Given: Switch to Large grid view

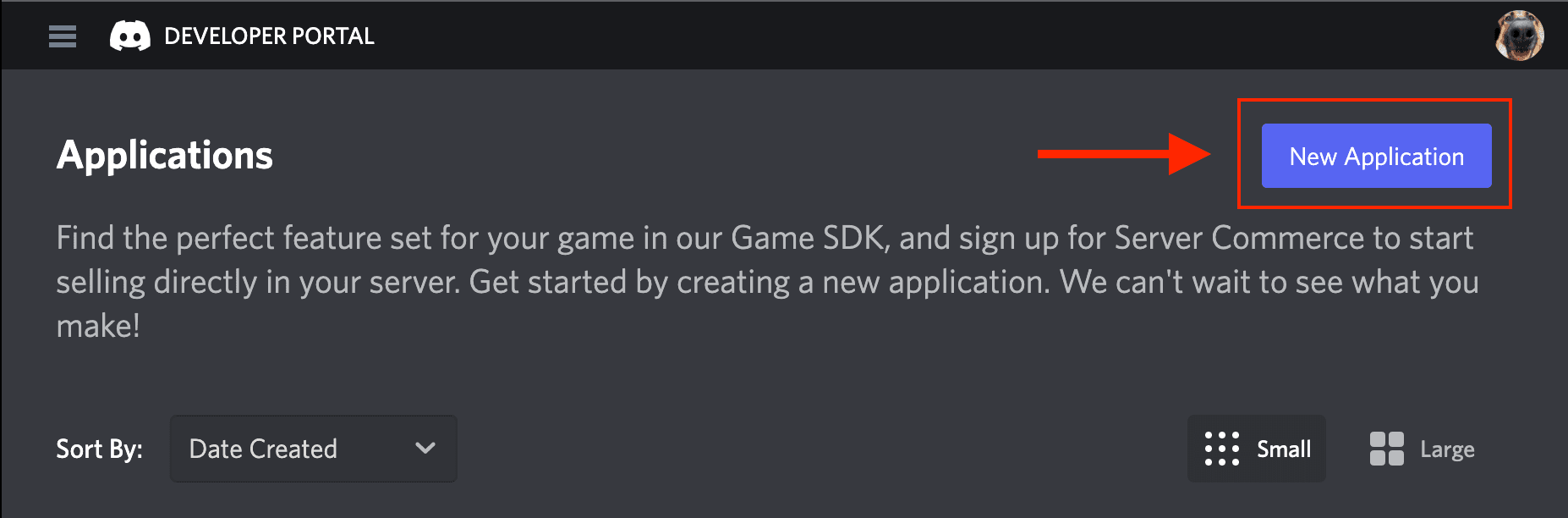Looking at the screenshot, I should tap(1422, 449).
